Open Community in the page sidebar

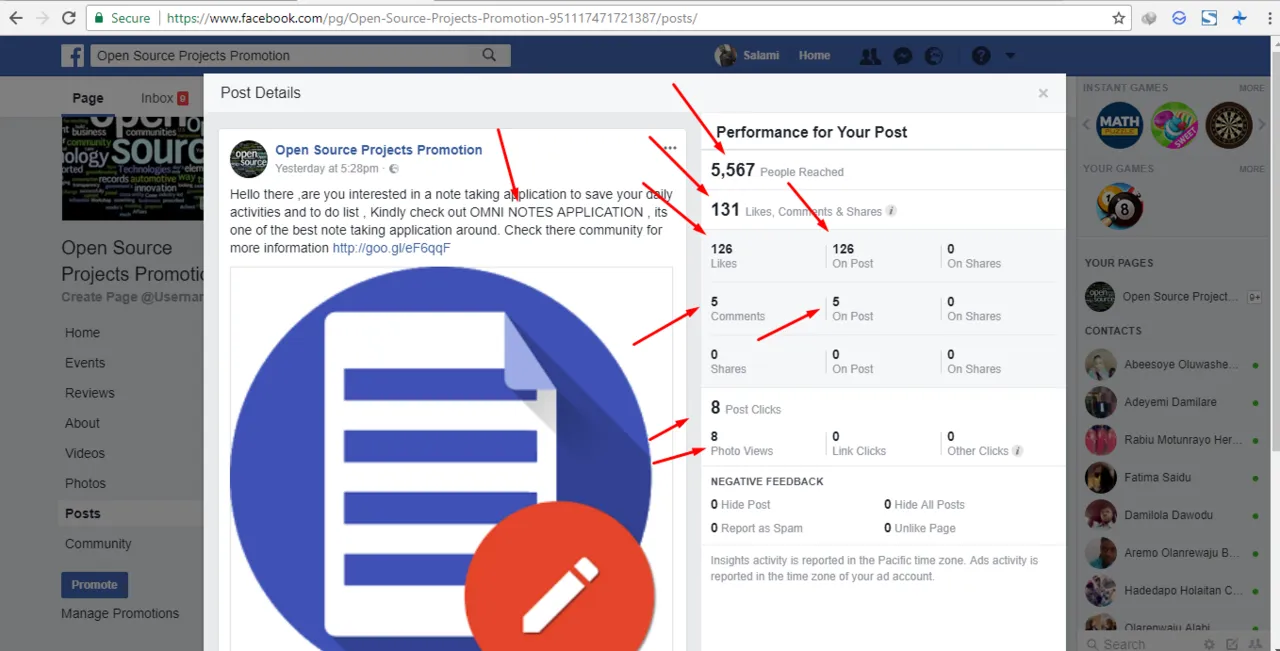[x=98, y=544]
